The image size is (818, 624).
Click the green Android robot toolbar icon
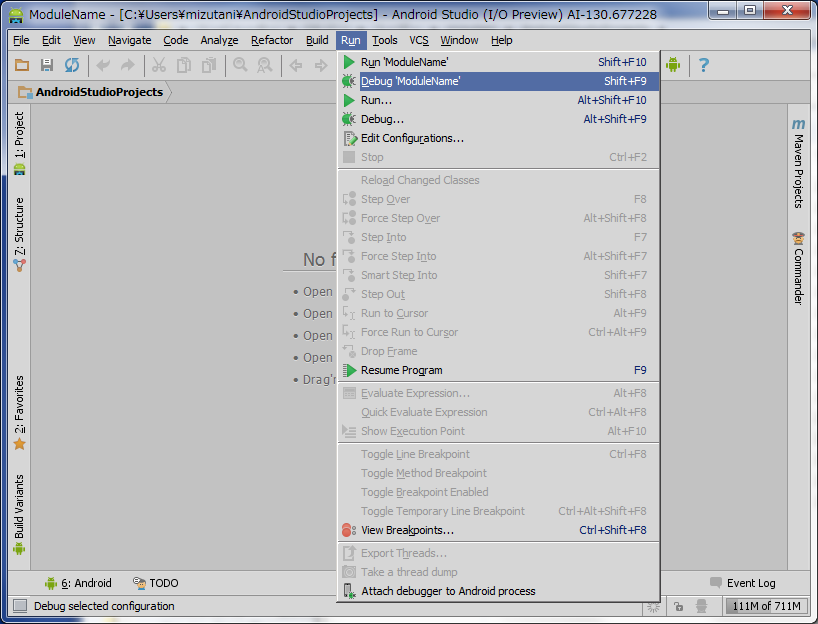pyautogui.click(x=673, y=65)
